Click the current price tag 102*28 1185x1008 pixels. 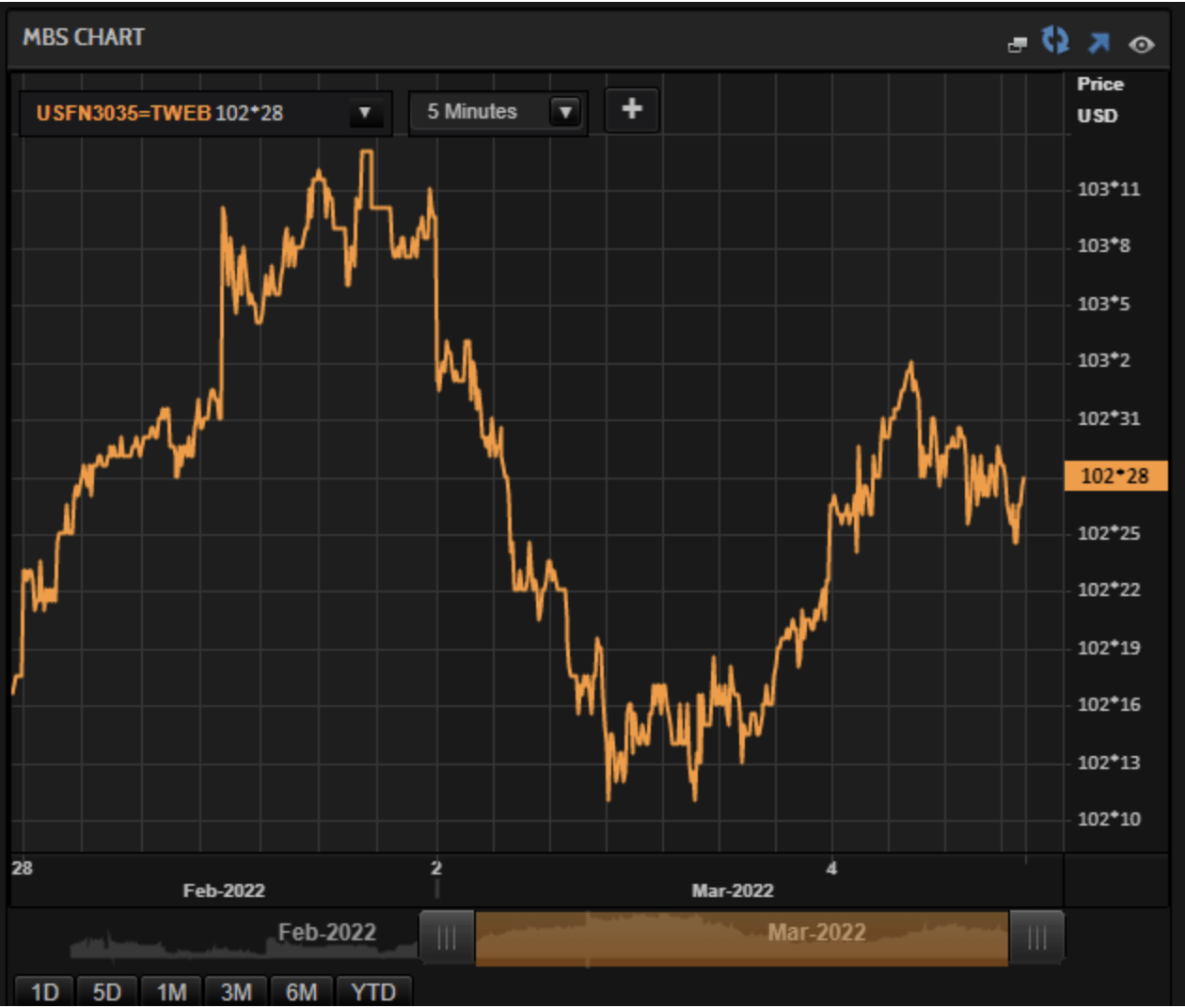(x=1115, y=476)
